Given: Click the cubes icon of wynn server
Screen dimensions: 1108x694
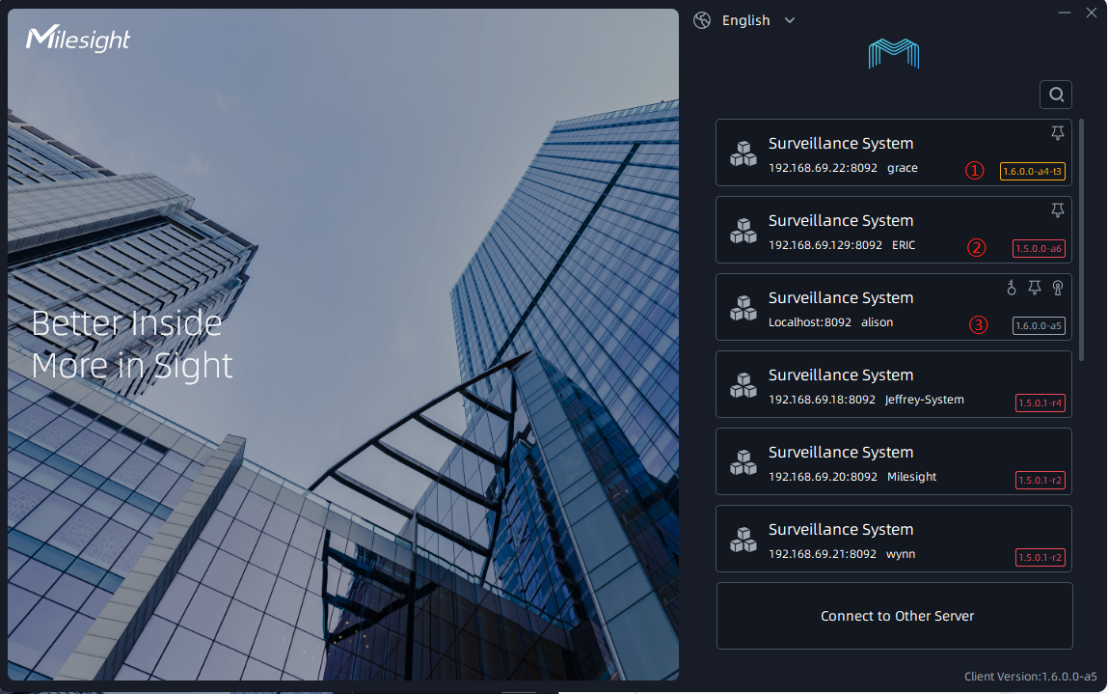Looking at the screenshot, I should point(743,539).
